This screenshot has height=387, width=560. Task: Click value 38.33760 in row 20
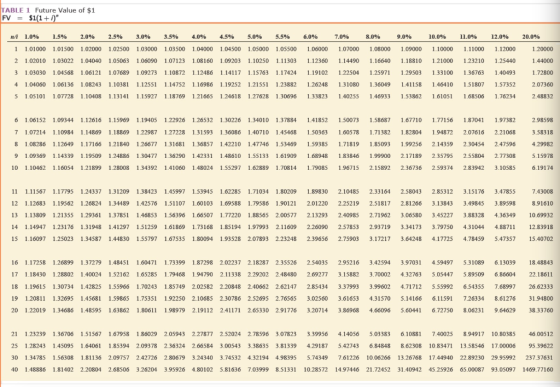(x=541, y=310)
